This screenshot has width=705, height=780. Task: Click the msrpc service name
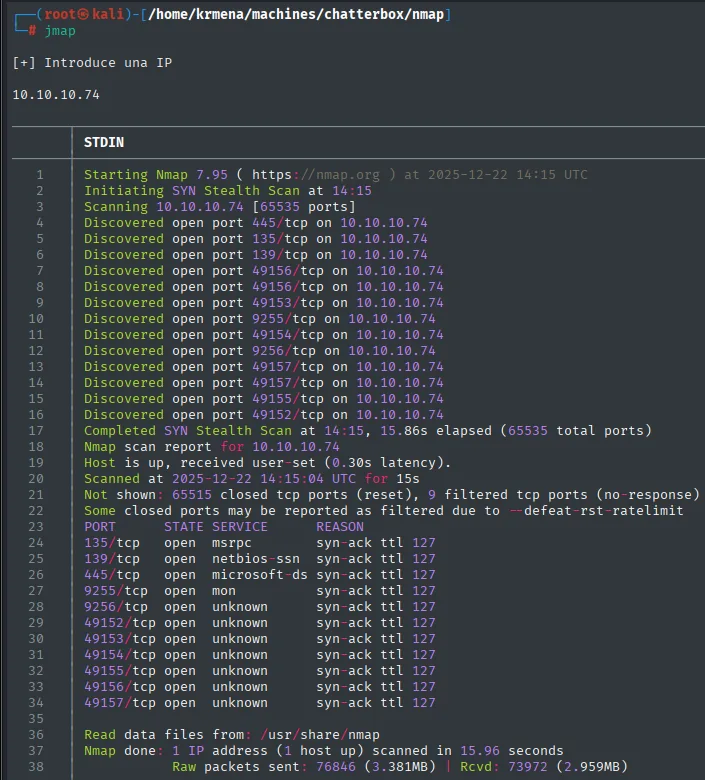(x=231, y=542)
